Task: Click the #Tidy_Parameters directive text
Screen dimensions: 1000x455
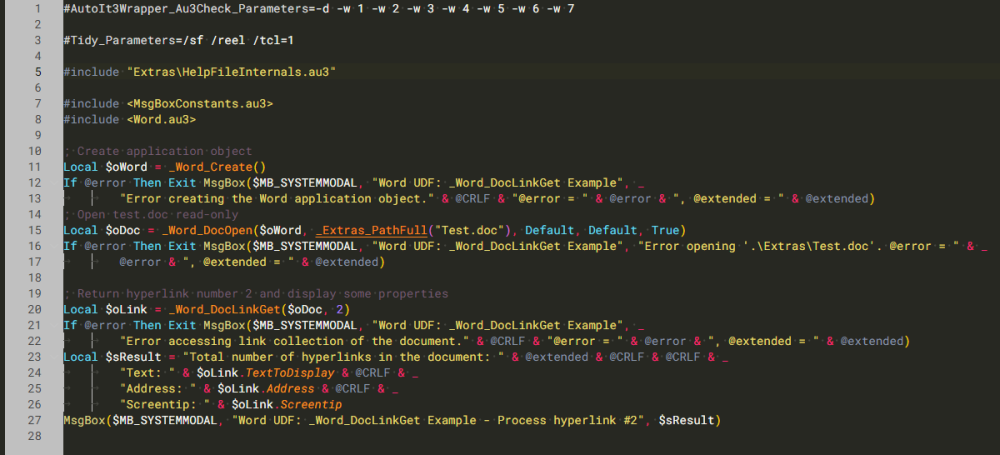Action: coord(178,40)
